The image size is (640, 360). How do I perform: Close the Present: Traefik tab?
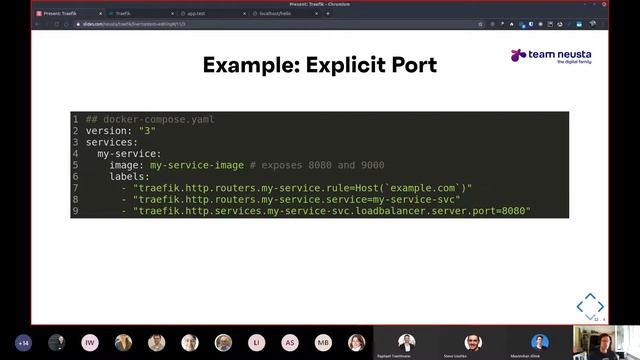click(100, 13)
